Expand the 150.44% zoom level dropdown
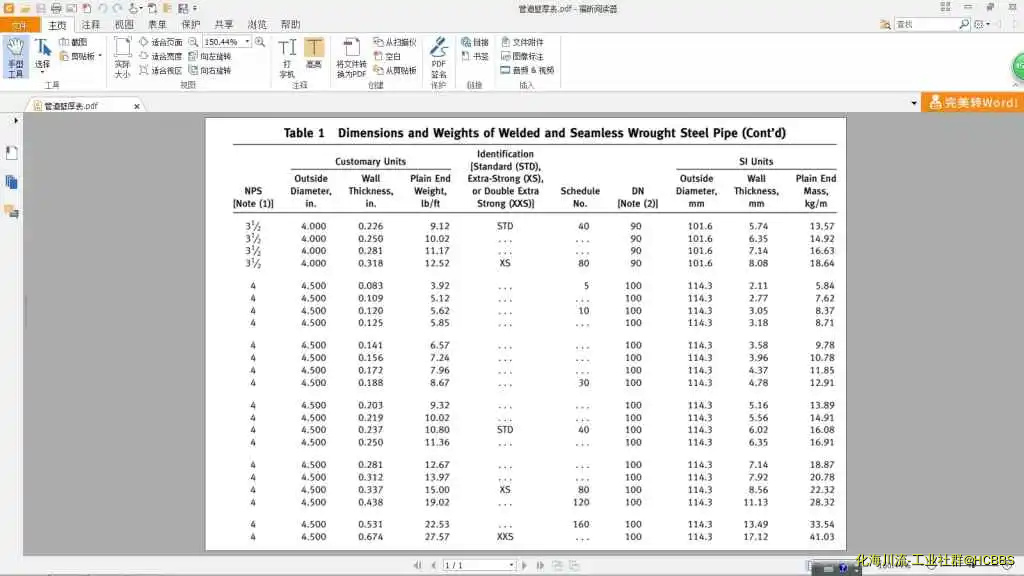Image resolution: width=1024 pixels, height=576 pixels. (247, 42)
